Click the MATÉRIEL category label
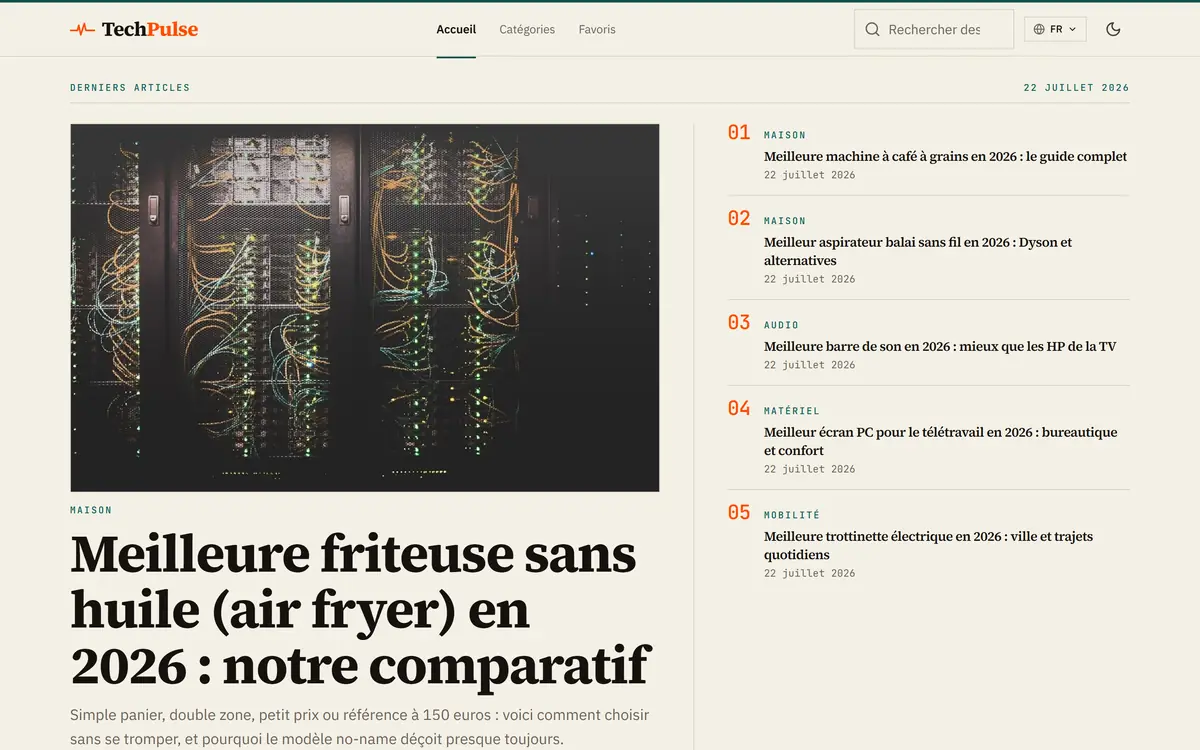 [791, 411]
